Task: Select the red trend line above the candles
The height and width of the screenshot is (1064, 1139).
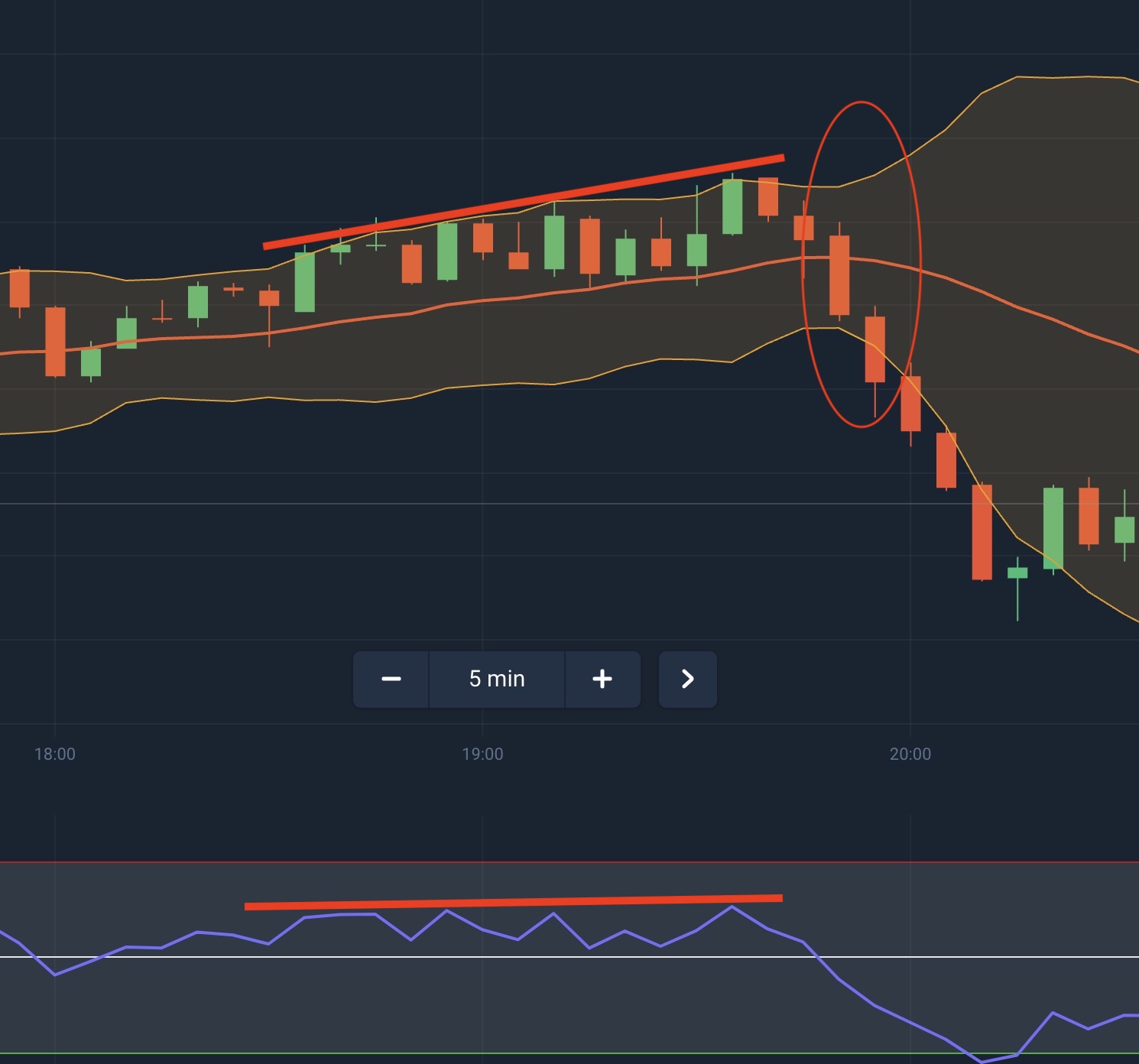Action: pos(524,202)
